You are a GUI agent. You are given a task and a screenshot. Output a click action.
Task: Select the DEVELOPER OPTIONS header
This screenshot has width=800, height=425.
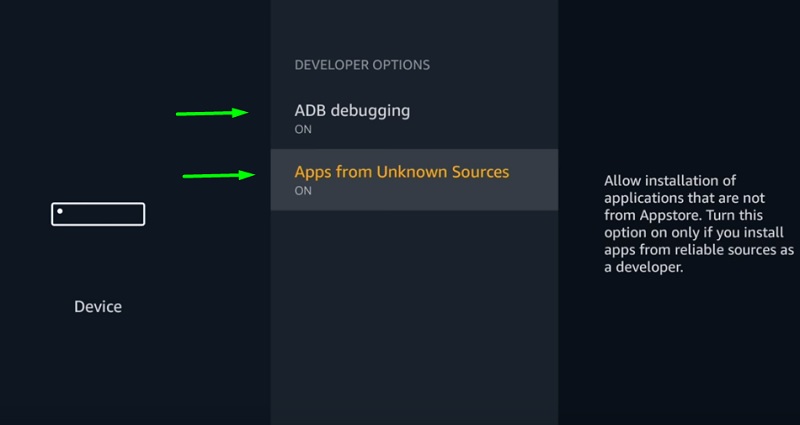pyautogui.click(x=362, y=65)
